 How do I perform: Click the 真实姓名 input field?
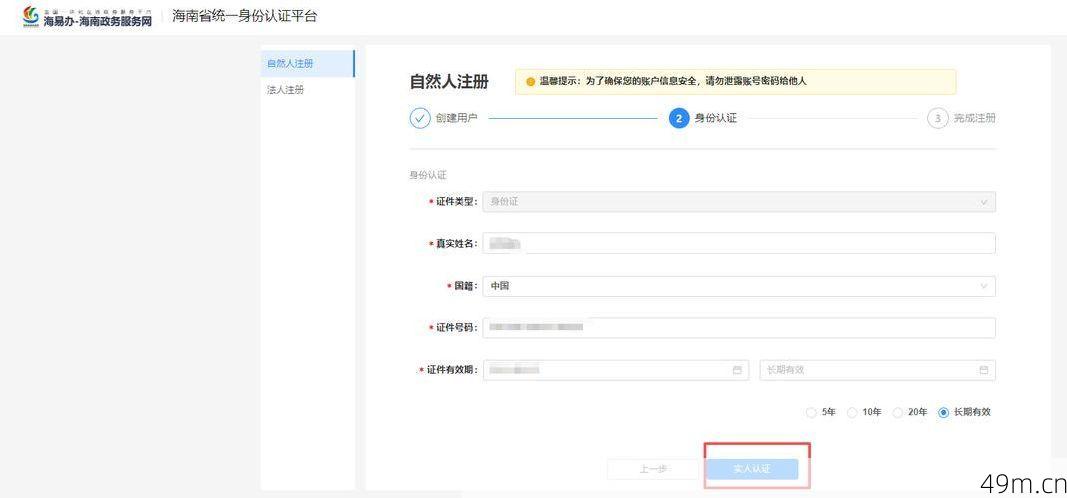739,244
